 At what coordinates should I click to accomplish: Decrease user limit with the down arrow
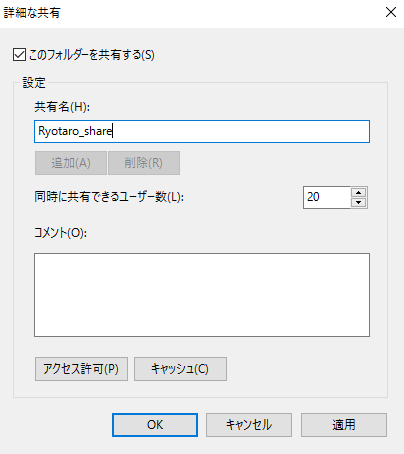point(359,202)
